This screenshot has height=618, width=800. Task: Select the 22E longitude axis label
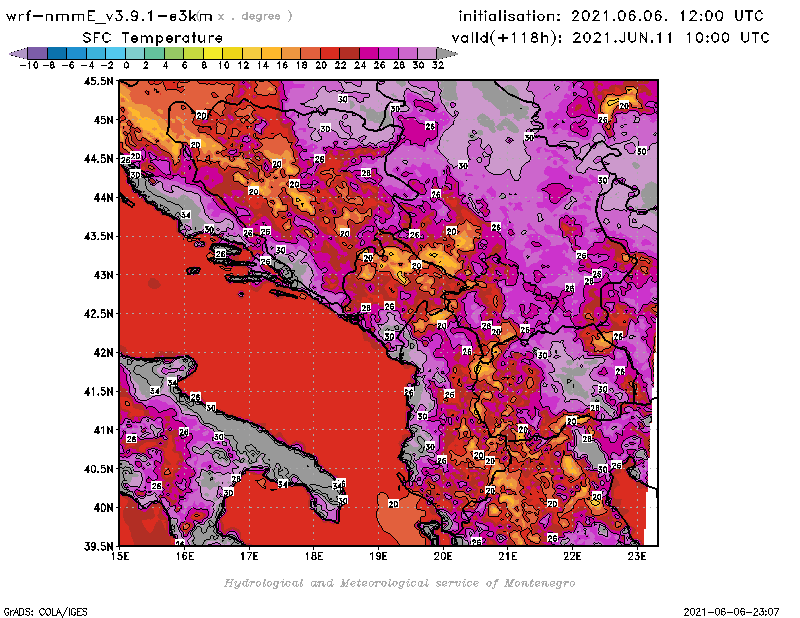pos(572,556)
